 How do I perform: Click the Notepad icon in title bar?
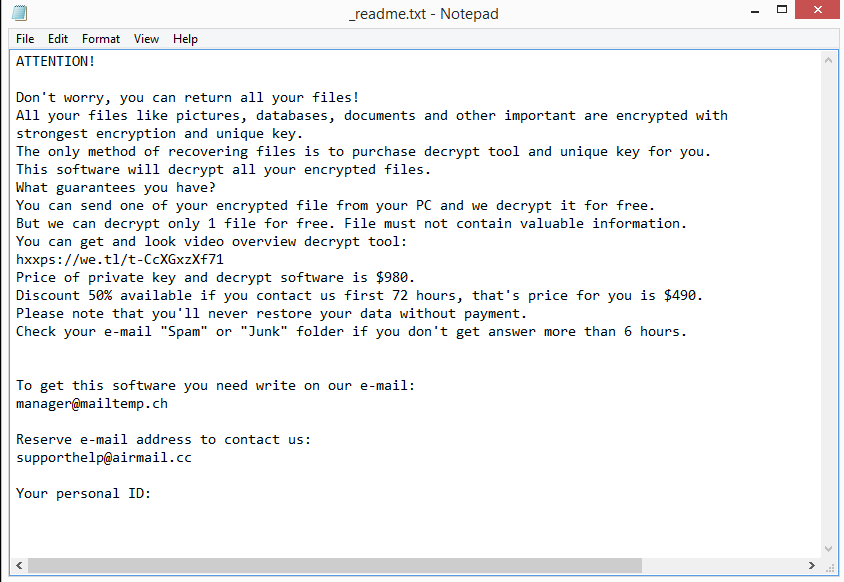pyautogui.click(x=19, y=13)
